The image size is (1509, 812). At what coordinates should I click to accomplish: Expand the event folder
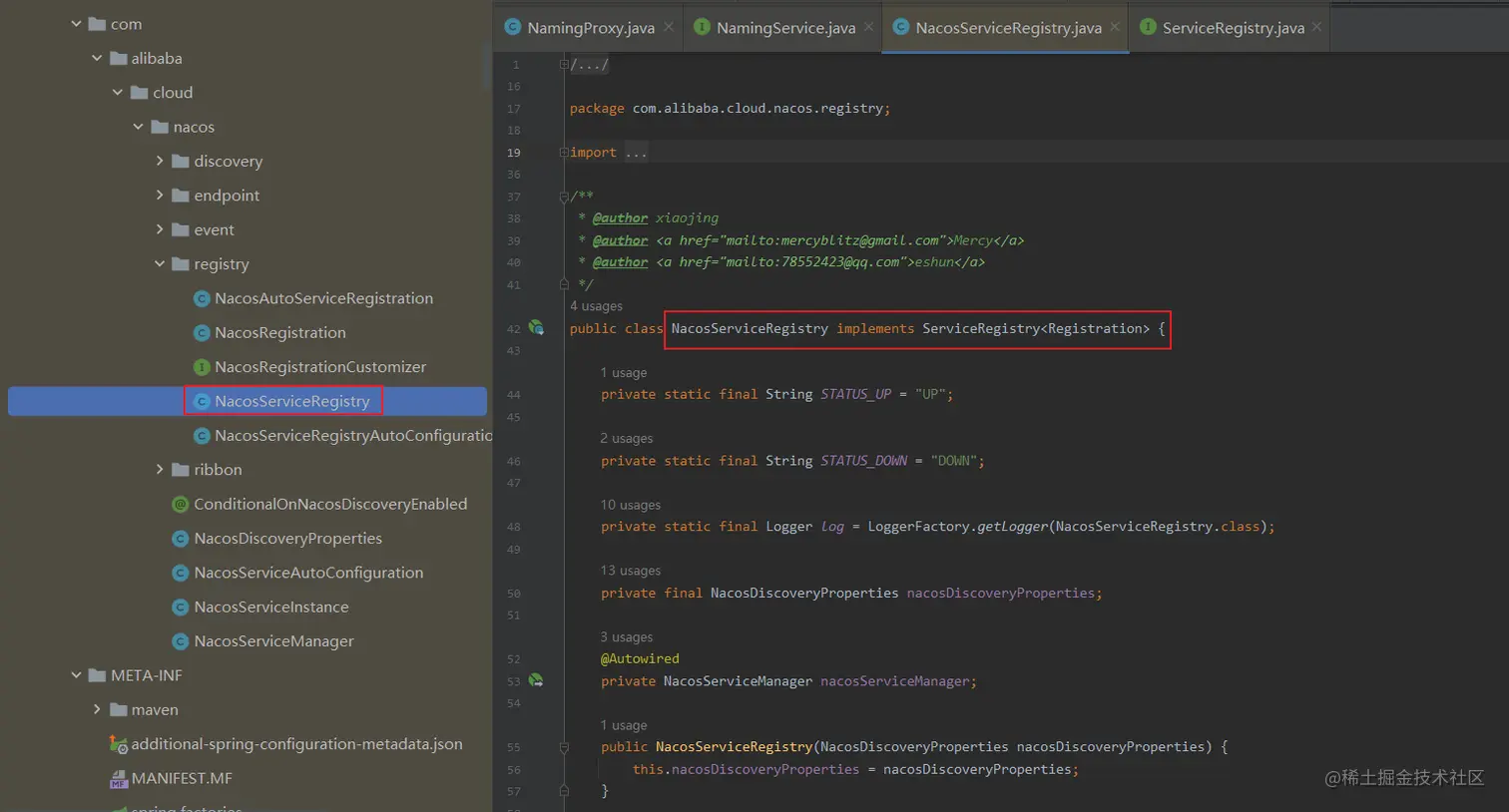click(x=160, y=229)
